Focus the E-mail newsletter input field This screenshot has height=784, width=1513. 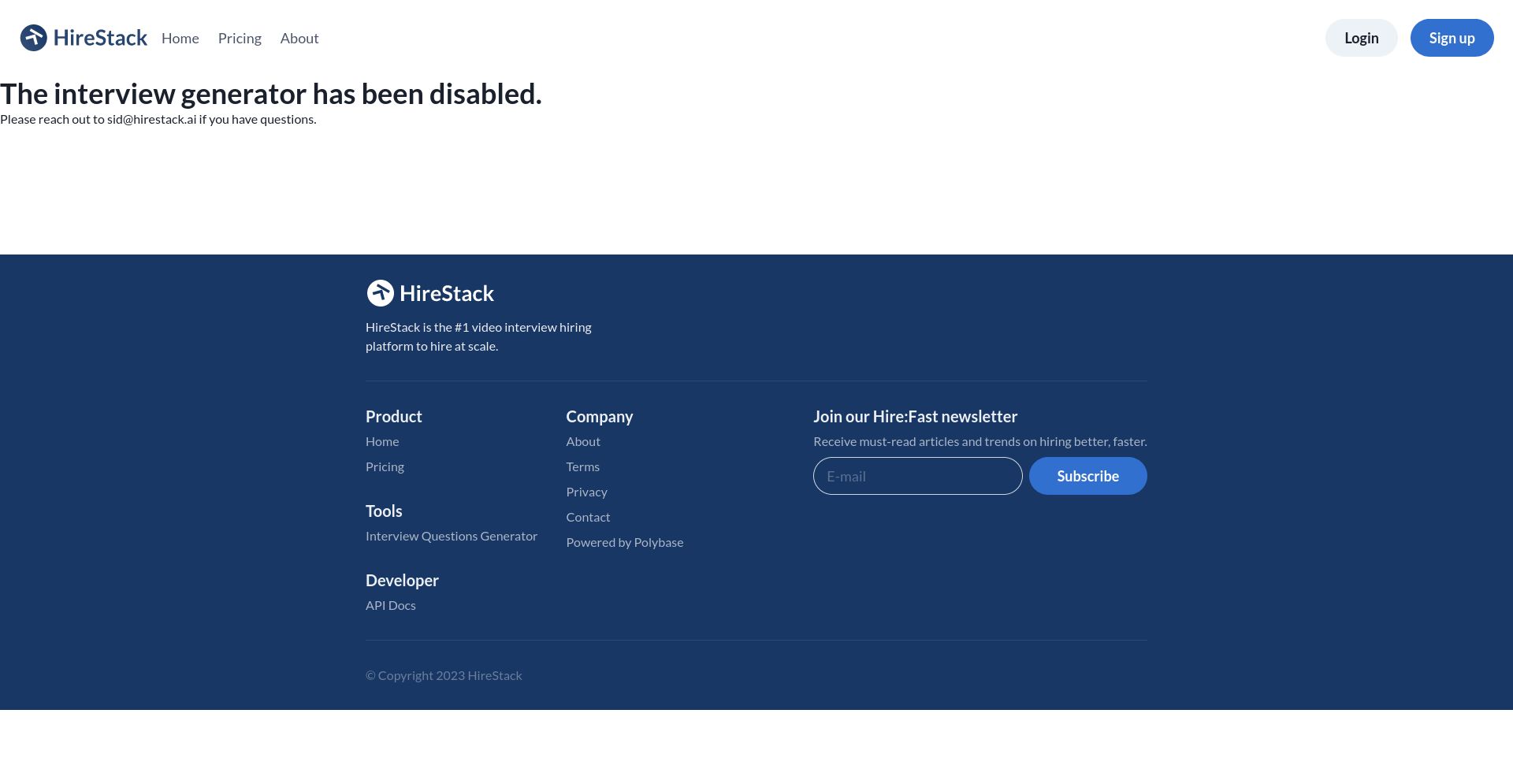point(917,476)
